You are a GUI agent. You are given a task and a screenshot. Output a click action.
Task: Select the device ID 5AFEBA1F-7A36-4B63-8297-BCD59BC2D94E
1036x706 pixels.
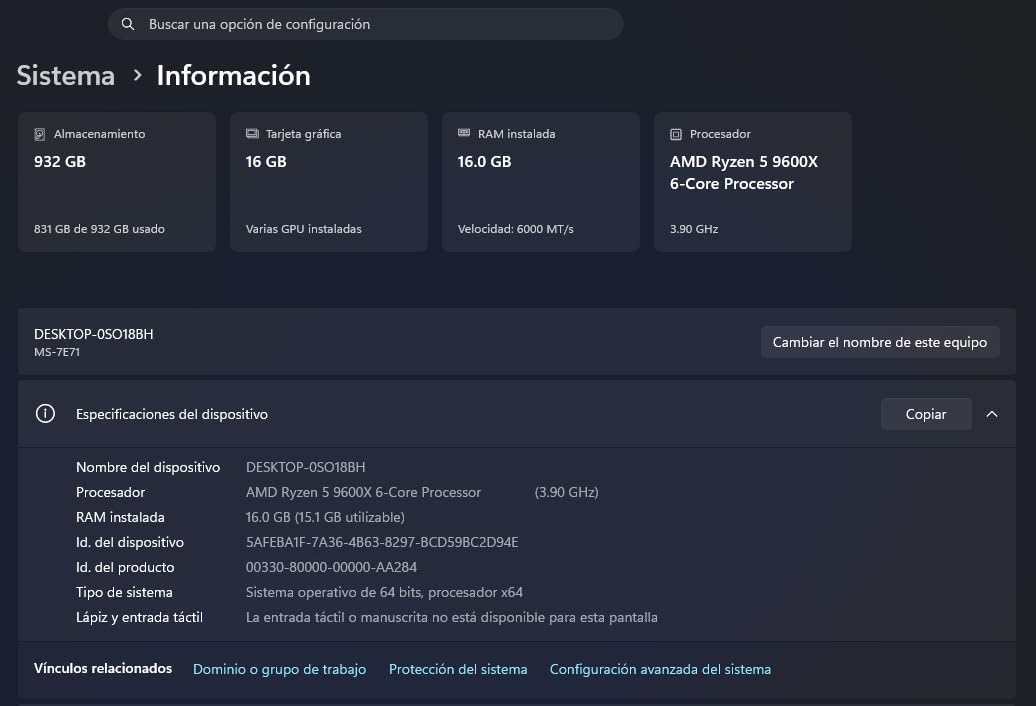point(382,542)
